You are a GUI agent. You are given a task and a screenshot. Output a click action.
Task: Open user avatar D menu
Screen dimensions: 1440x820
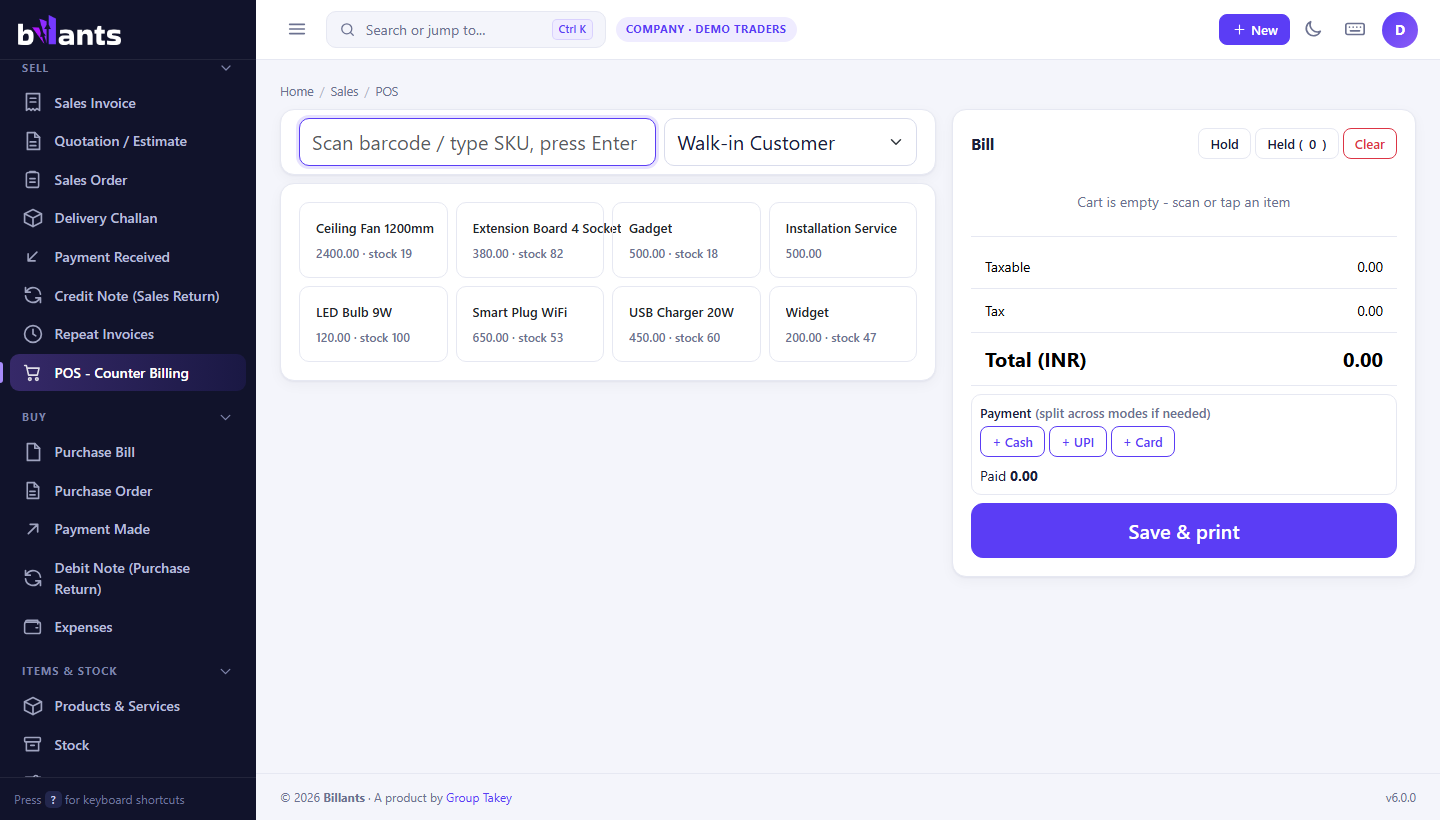pos(1400,30)
